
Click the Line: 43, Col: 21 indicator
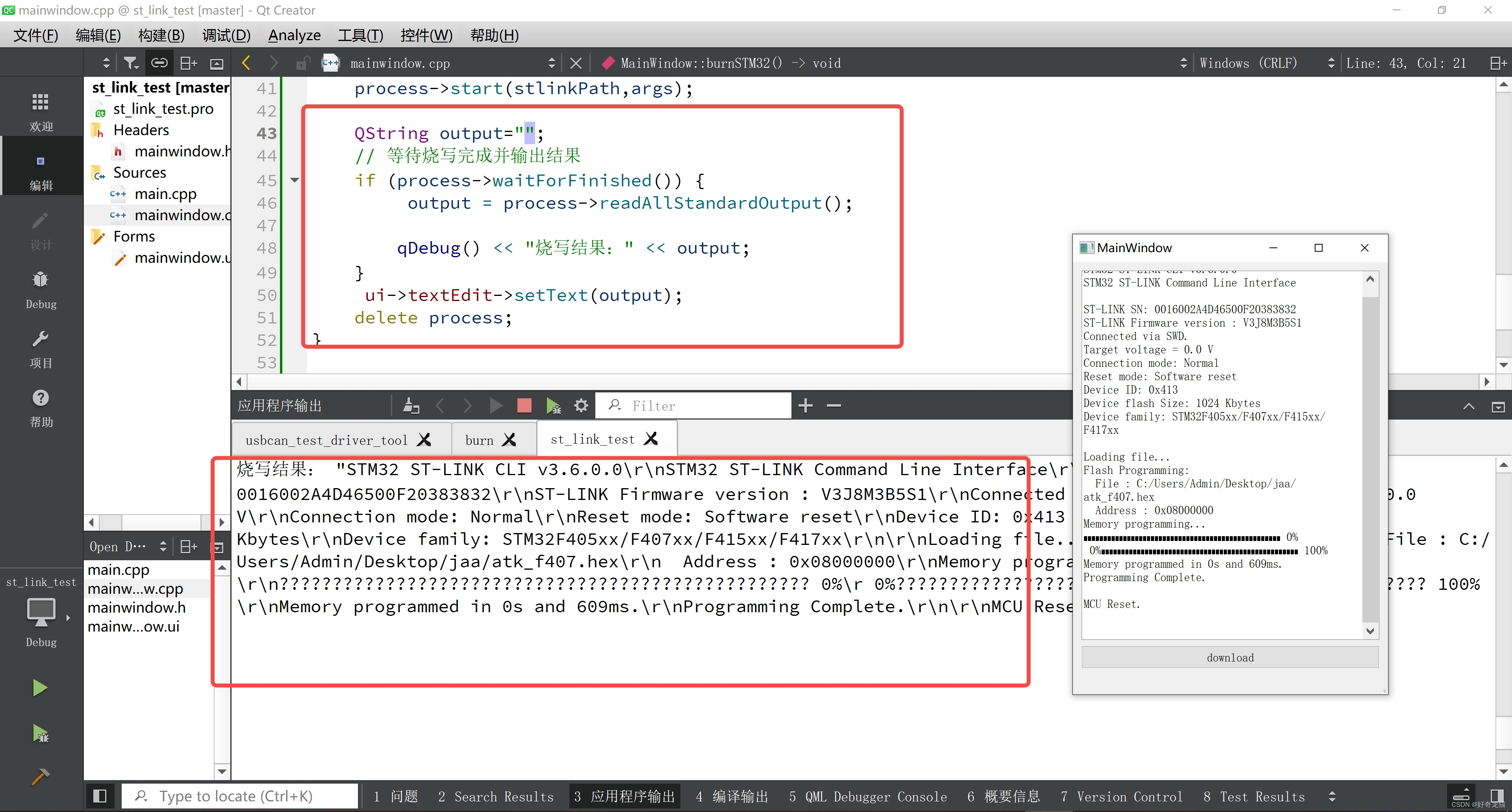click(1406, 63)
